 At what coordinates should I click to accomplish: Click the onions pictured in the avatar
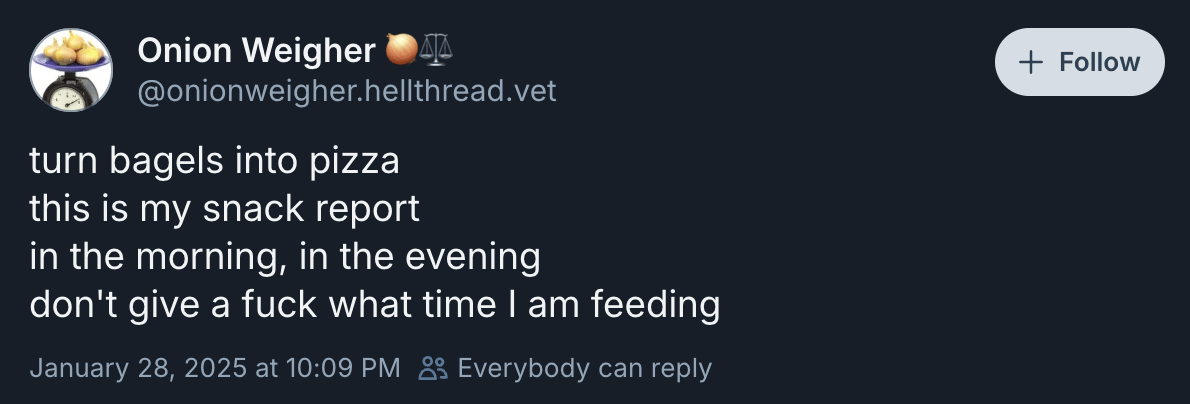click(x=69, y=50)
